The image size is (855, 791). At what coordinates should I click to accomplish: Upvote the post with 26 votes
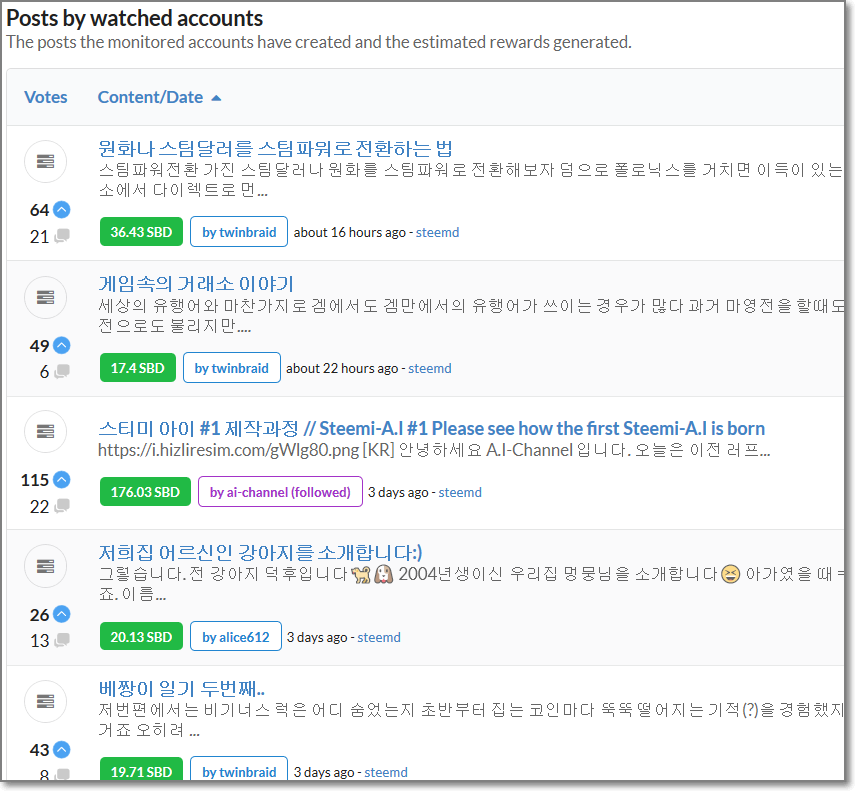(62, 614)
